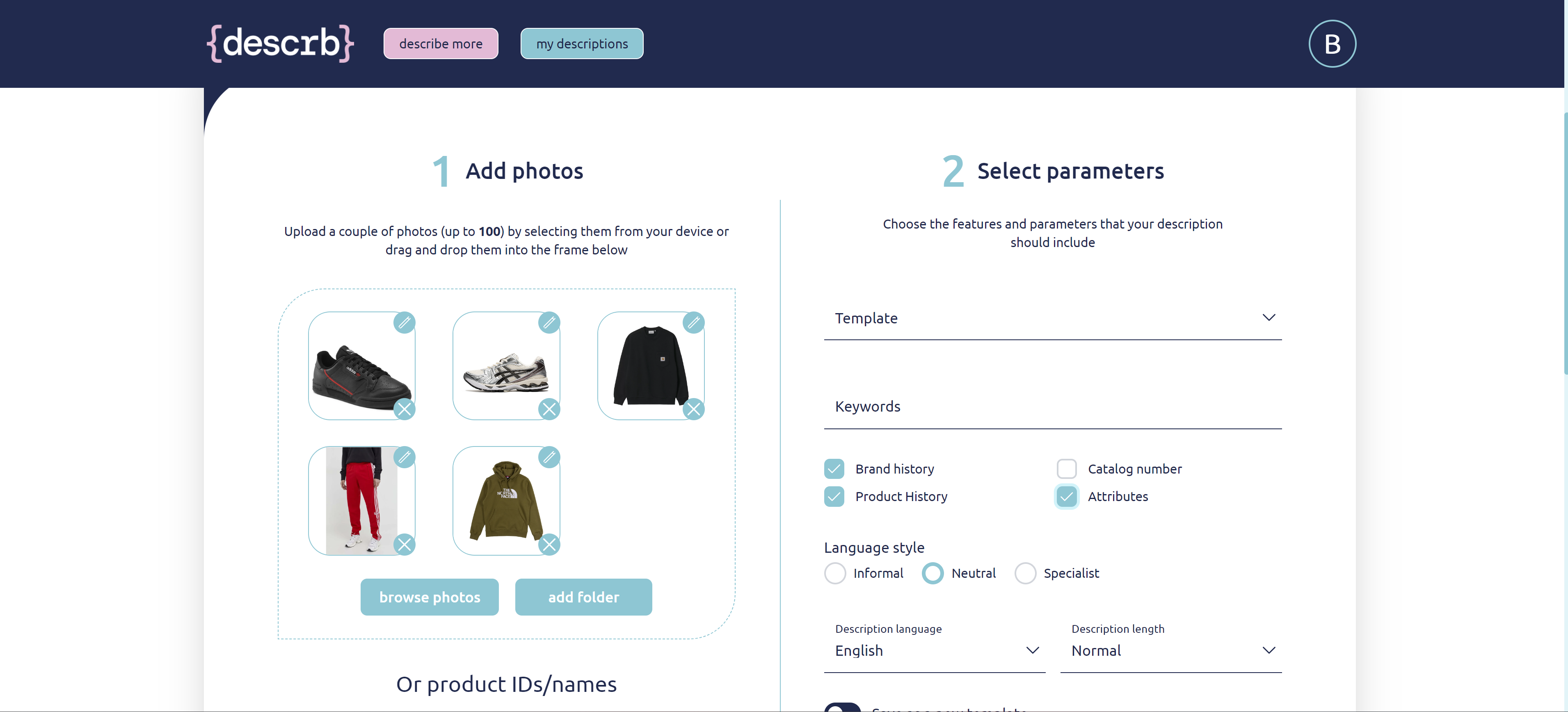The width and height of the screenshot is (1568, 712).
Task: Click the browse photos button
Action: click(429, 597)
